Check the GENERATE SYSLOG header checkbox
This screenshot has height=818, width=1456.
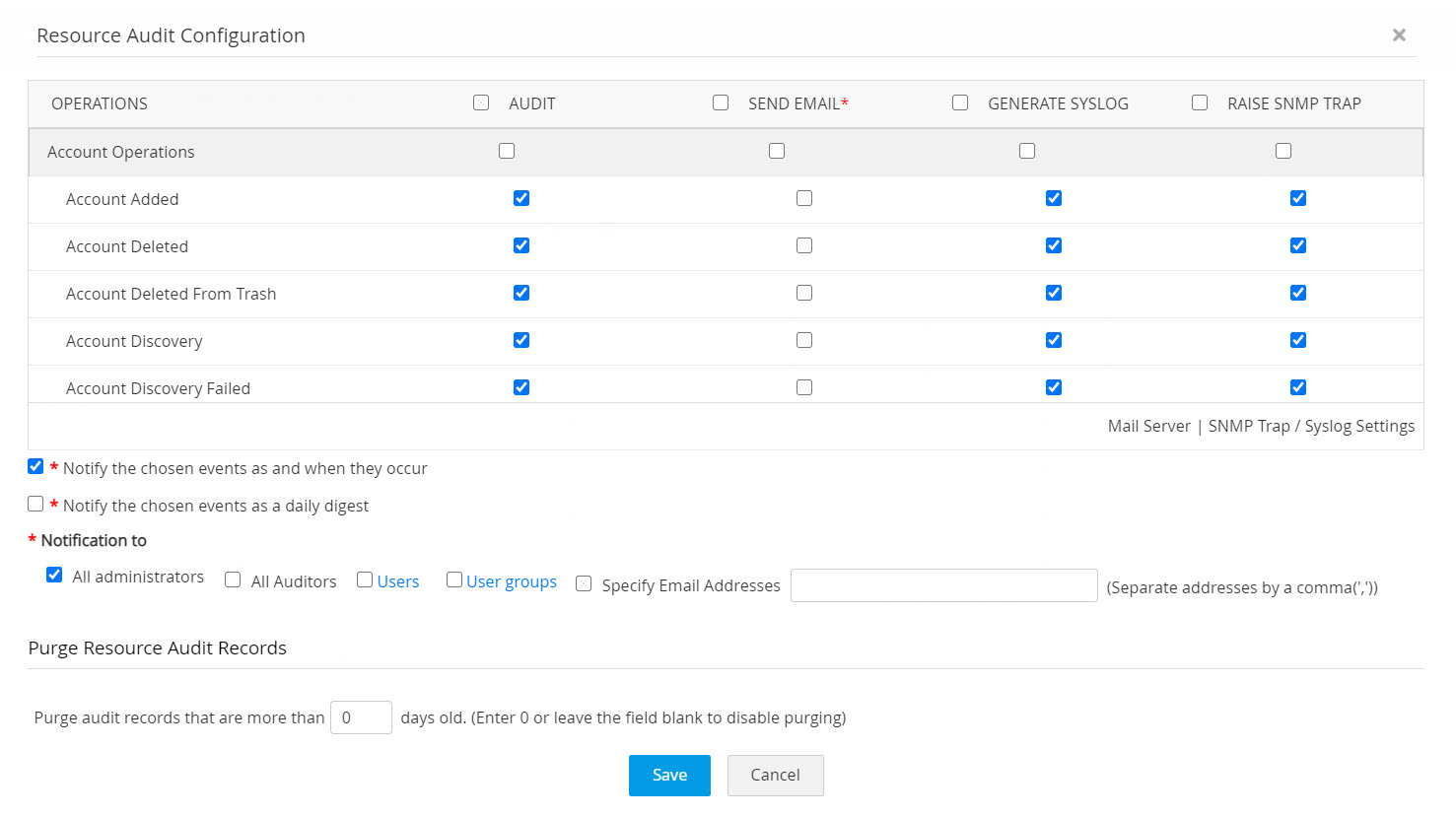tap(960, 102)
